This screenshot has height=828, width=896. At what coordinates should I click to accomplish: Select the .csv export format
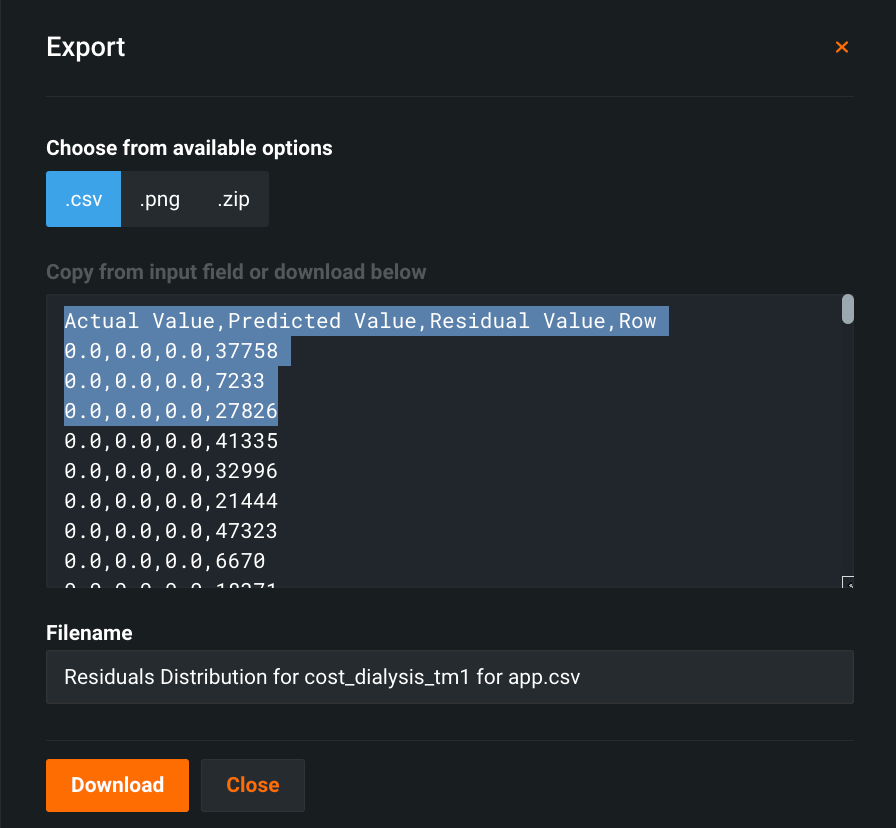[x=84, y=199]
